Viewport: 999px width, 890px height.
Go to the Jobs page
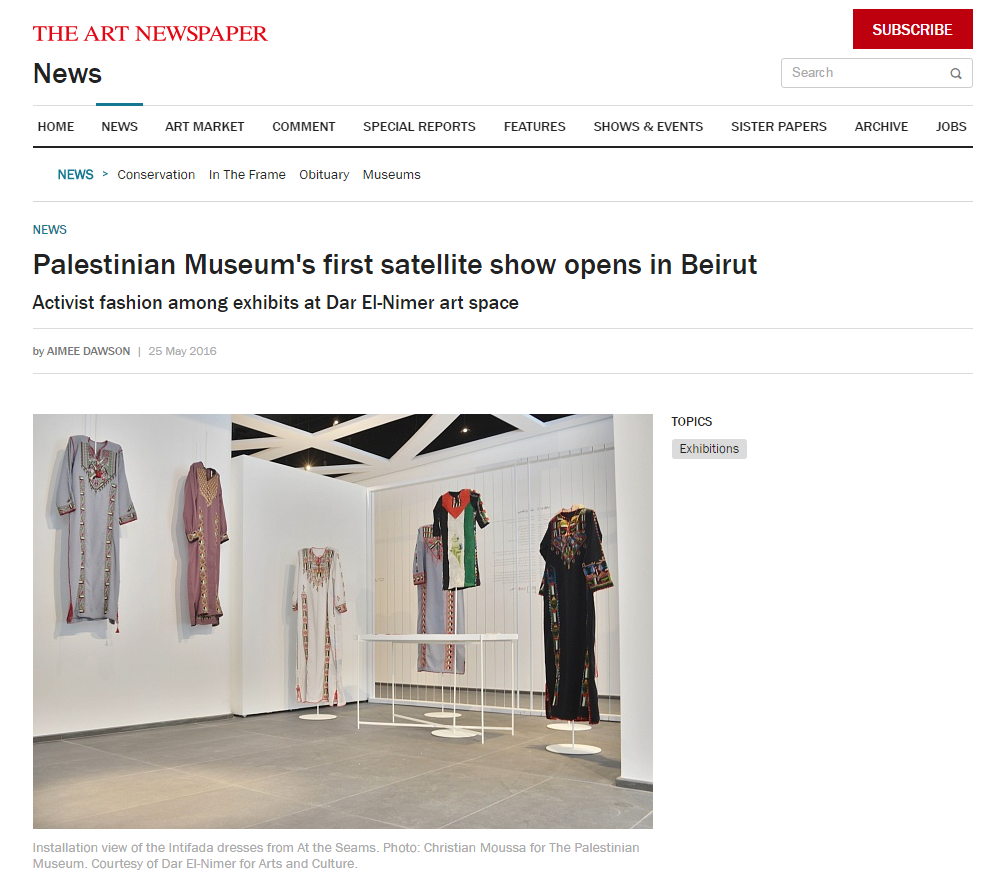(x=951, y=127)
